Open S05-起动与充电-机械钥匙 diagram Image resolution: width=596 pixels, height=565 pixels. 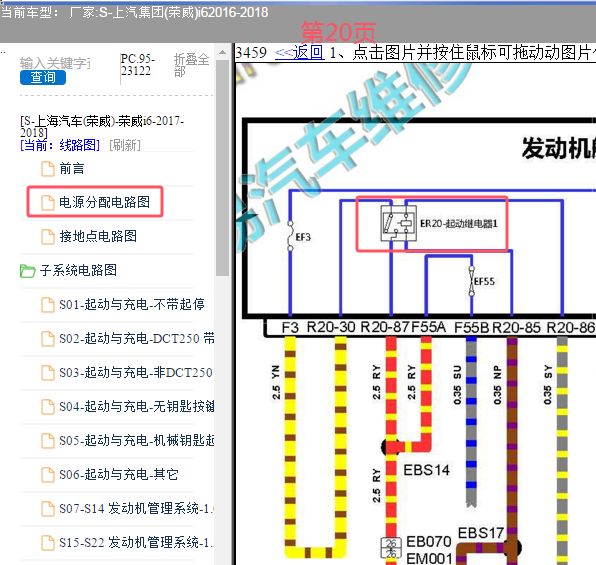137,440
